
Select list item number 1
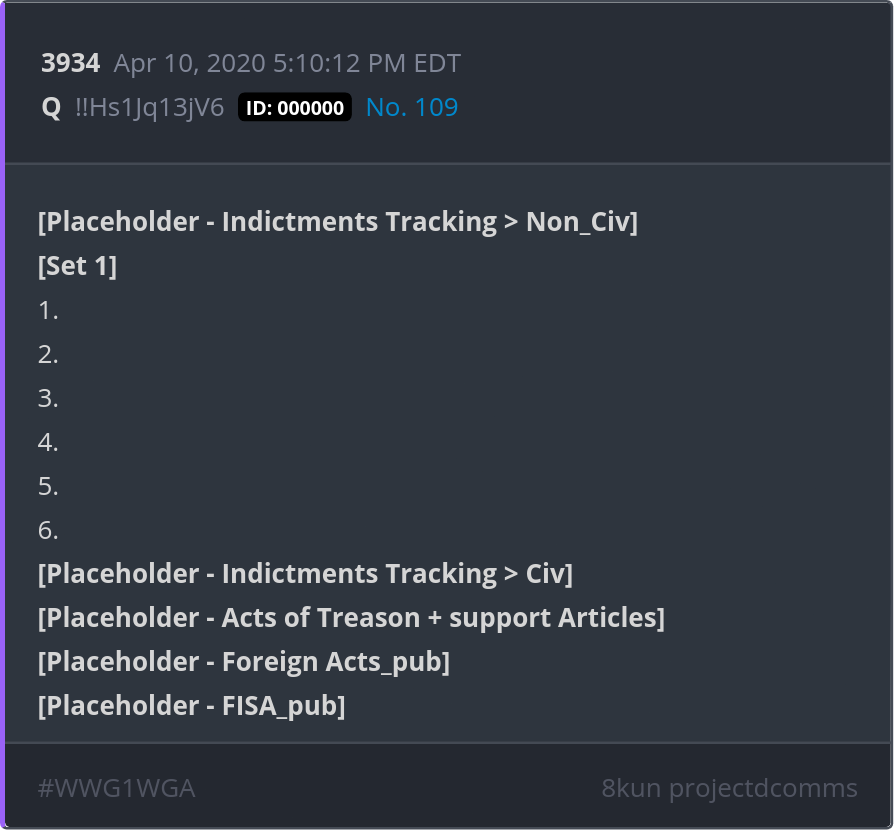pyautogui.click(x=48, y=310)
